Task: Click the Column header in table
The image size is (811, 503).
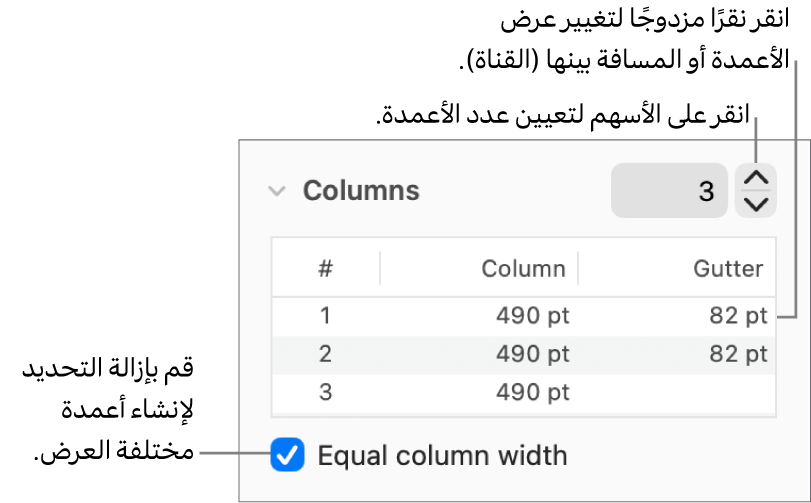Action: pos(523,268)
